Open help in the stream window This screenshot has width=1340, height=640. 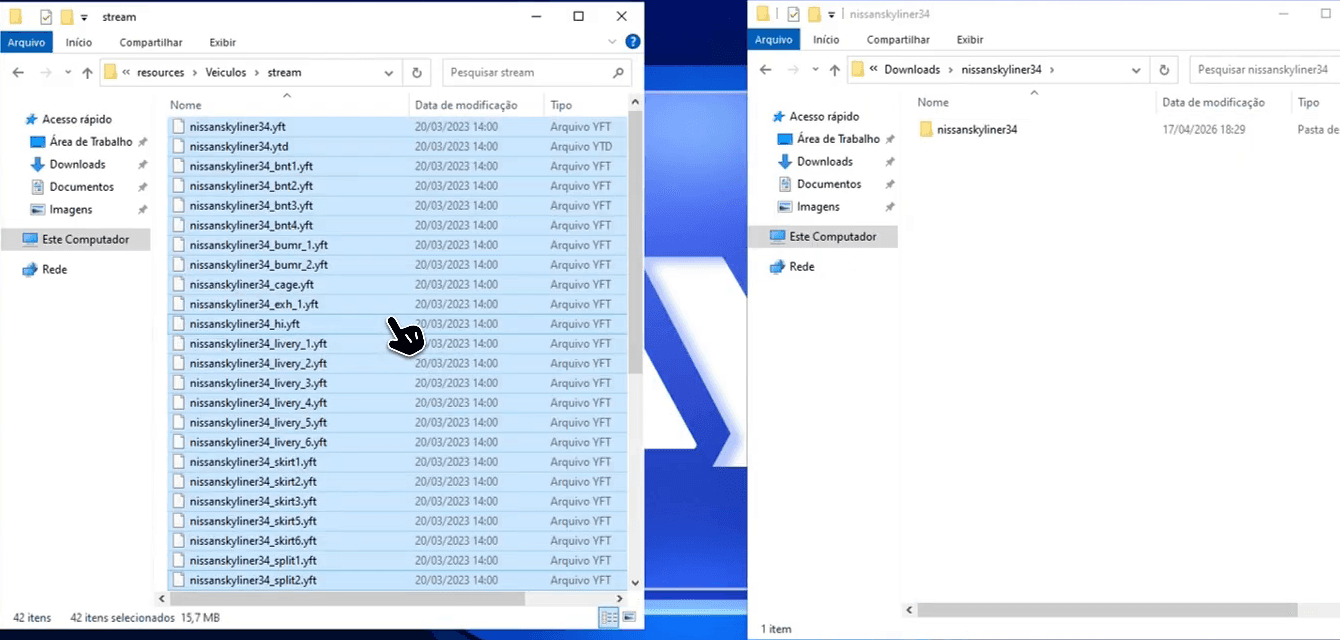tap(632, 42)
